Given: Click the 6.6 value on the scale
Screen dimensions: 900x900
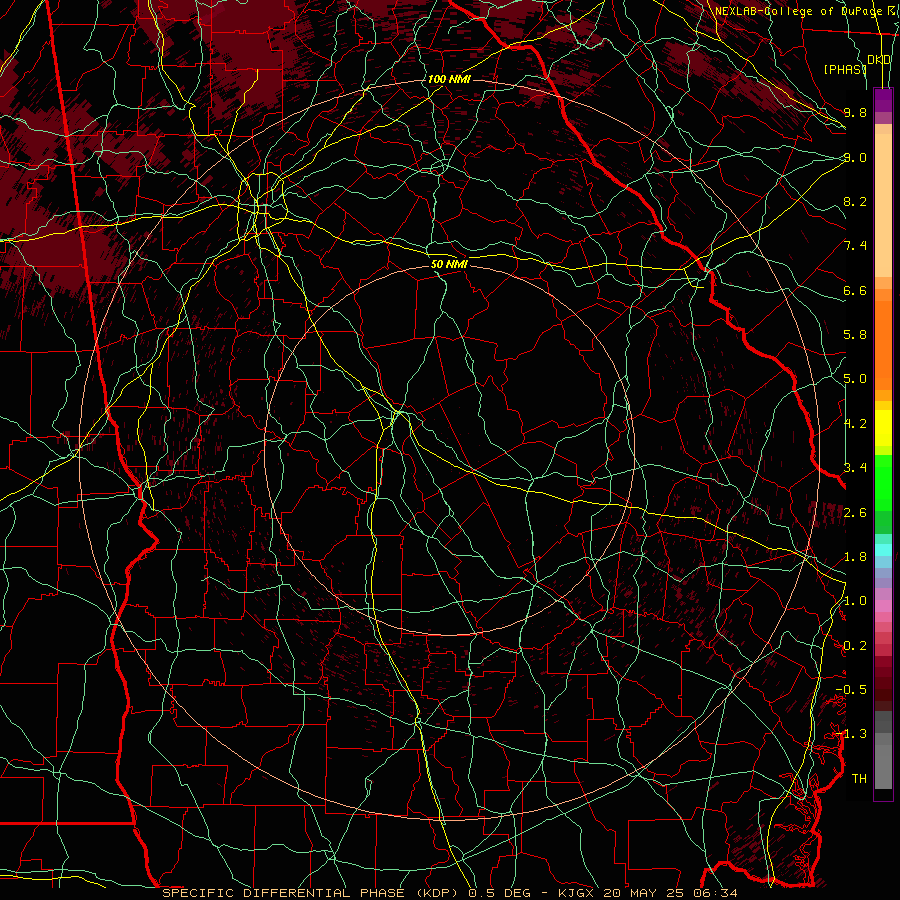Looking at the screenshot, I should click(x=855, y=290).
